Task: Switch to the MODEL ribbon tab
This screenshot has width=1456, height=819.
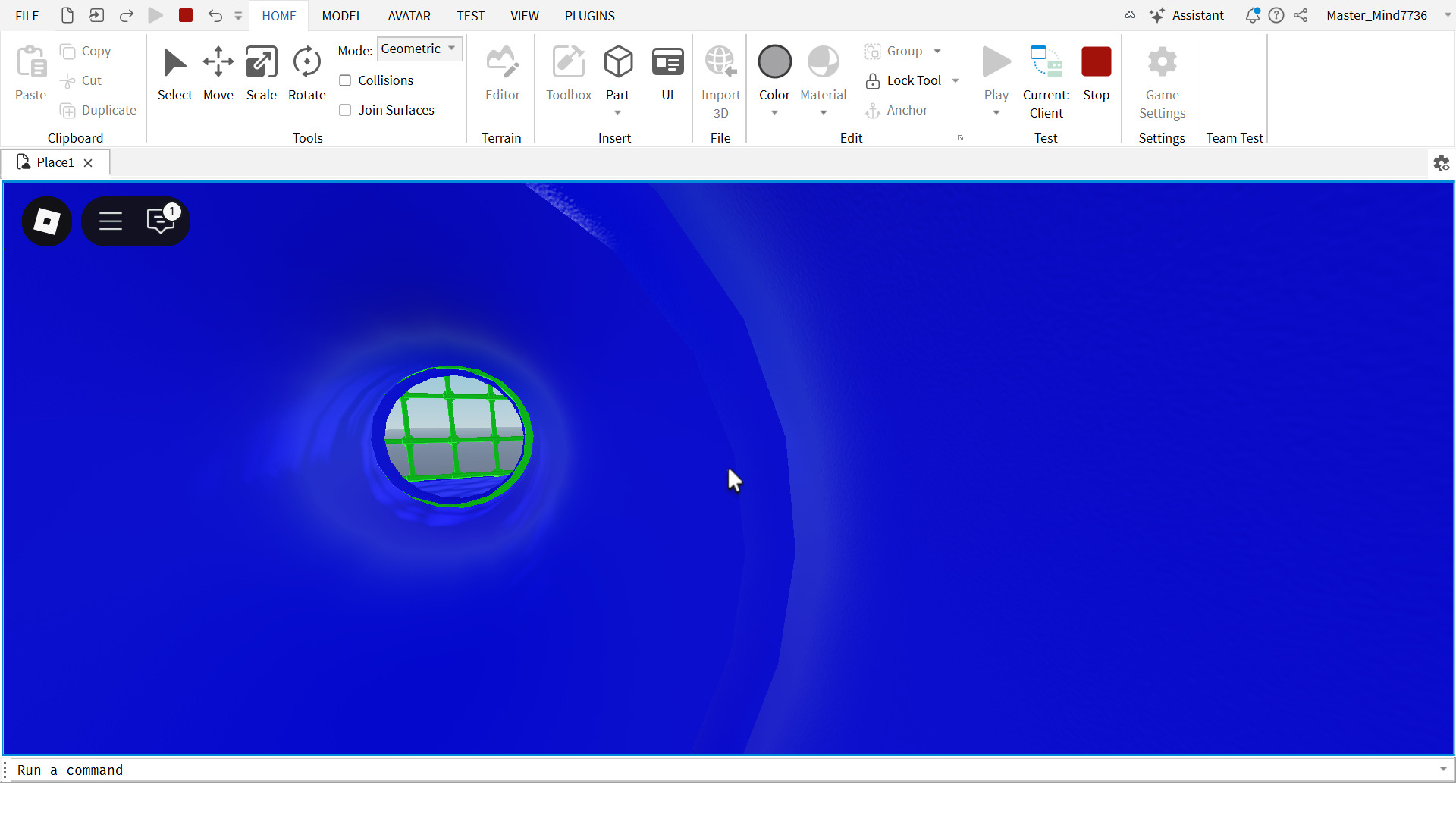Action: 341,15
